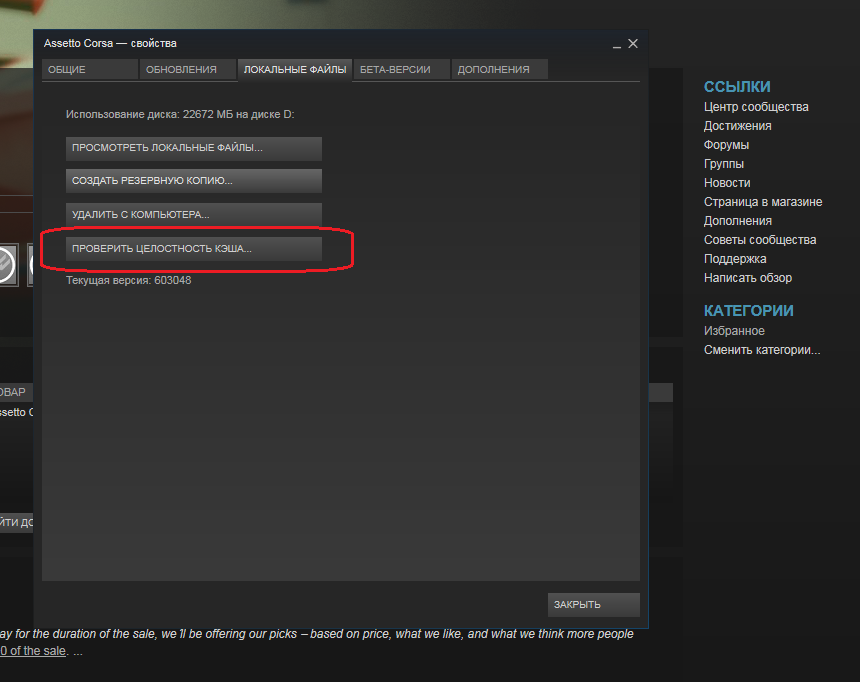Click ПРОВЕРИТЬ ЦЕЛОСТНОСТЬ КЭША button

(194, 248)
